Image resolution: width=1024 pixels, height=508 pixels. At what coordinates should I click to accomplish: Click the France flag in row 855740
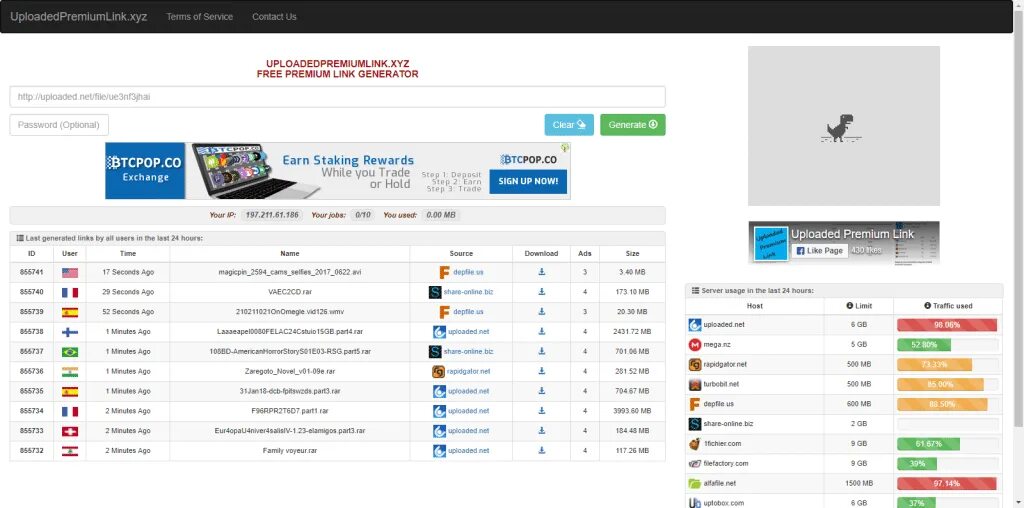click(70, 293)
